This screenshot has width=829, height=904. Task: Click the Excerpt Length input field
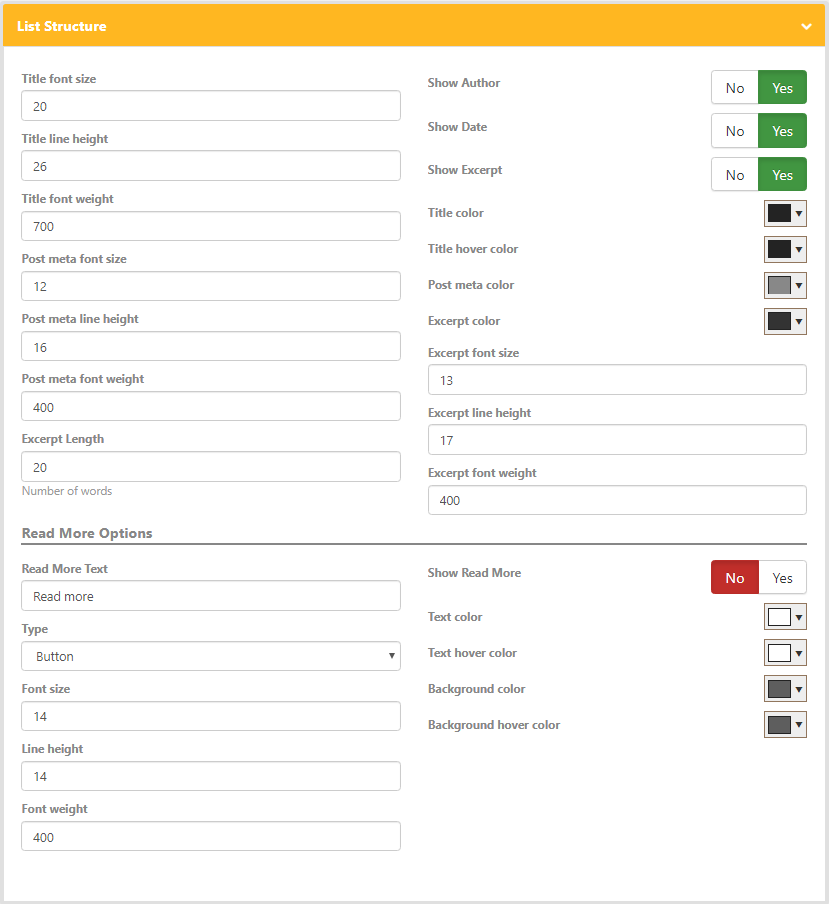[211, 466]
